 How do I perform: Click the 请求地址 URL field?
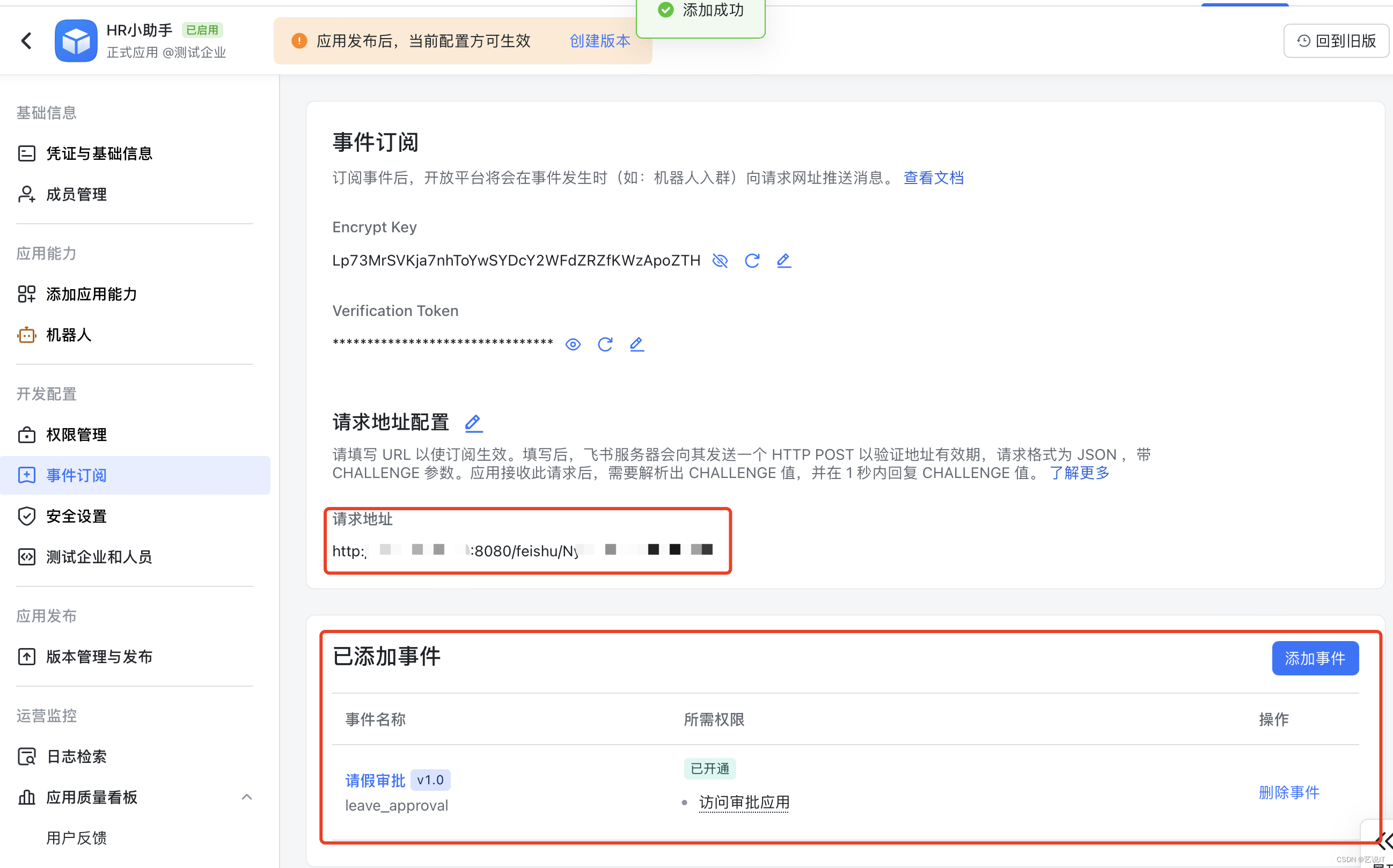(x=523, y=550)
